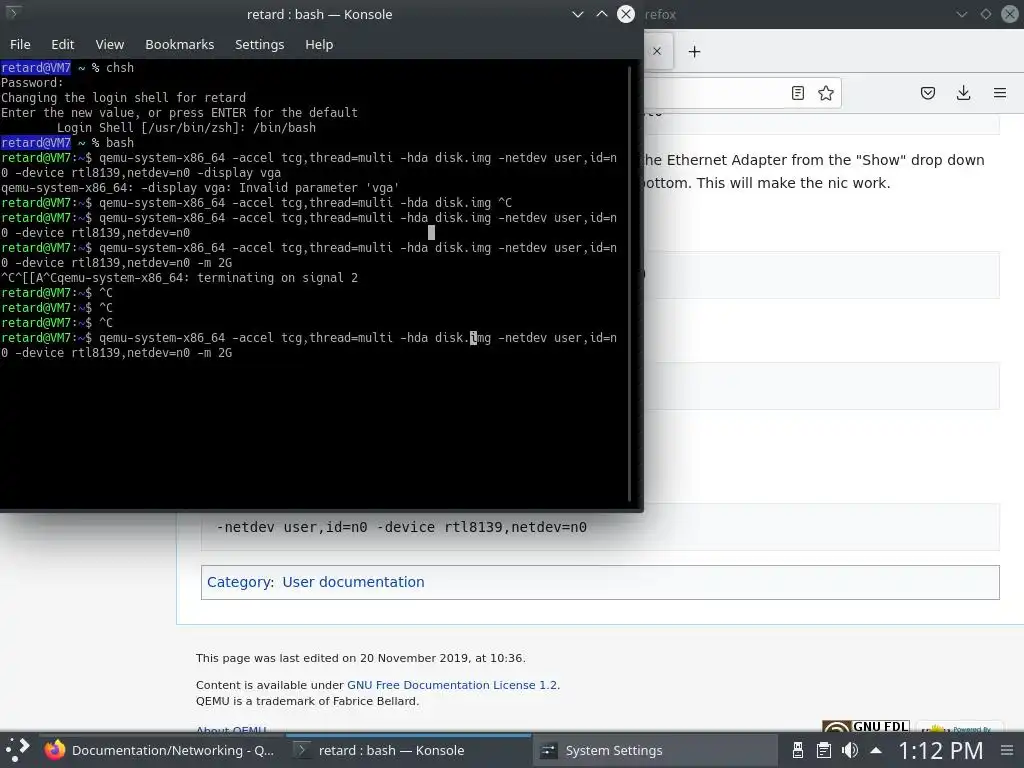Viewport: 1024px width, 768px height.
Task: Click the 1:12 PM clock
Action: (940, 750)
